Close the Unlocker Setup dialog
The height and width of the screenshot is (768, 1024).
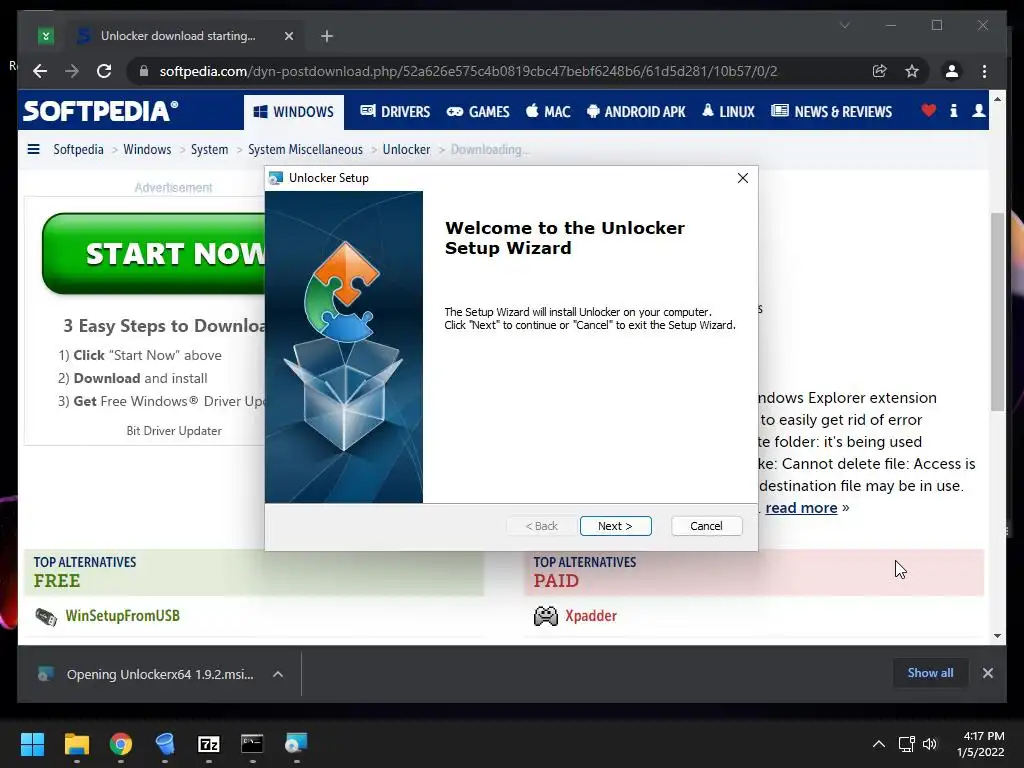pos(743,178)
